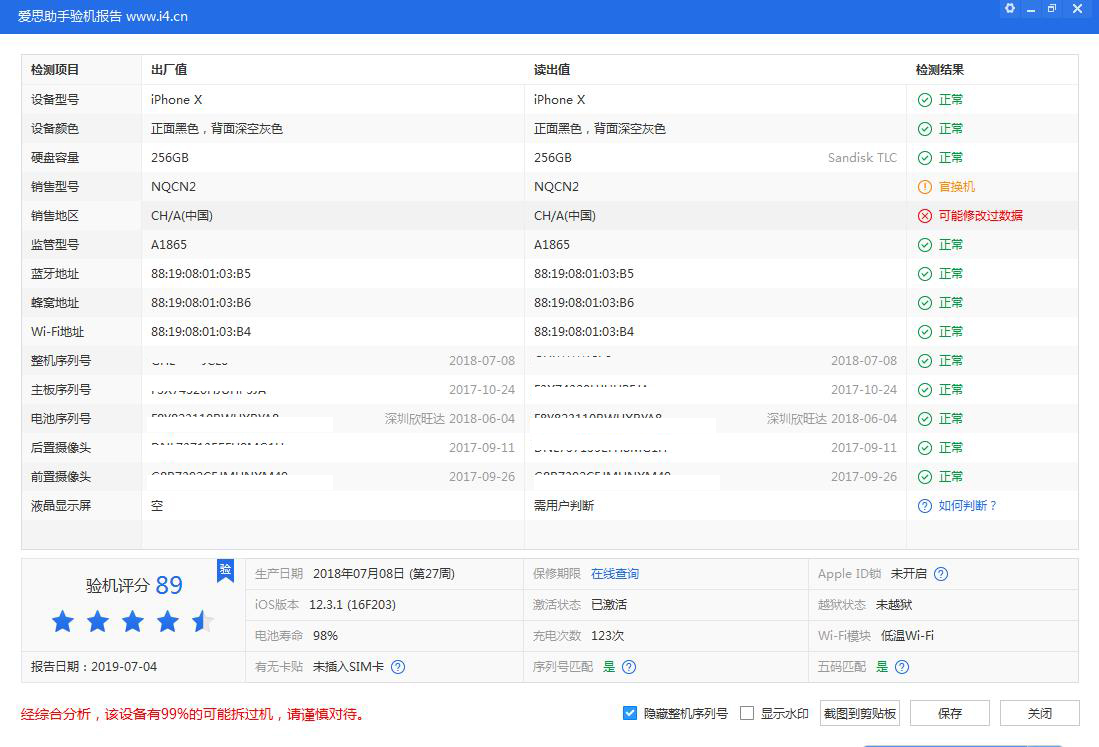Click the green check icon in 电池序列号 row
Screen dimensions: 1099x747
pyautogui.click(x=924, y=418)
